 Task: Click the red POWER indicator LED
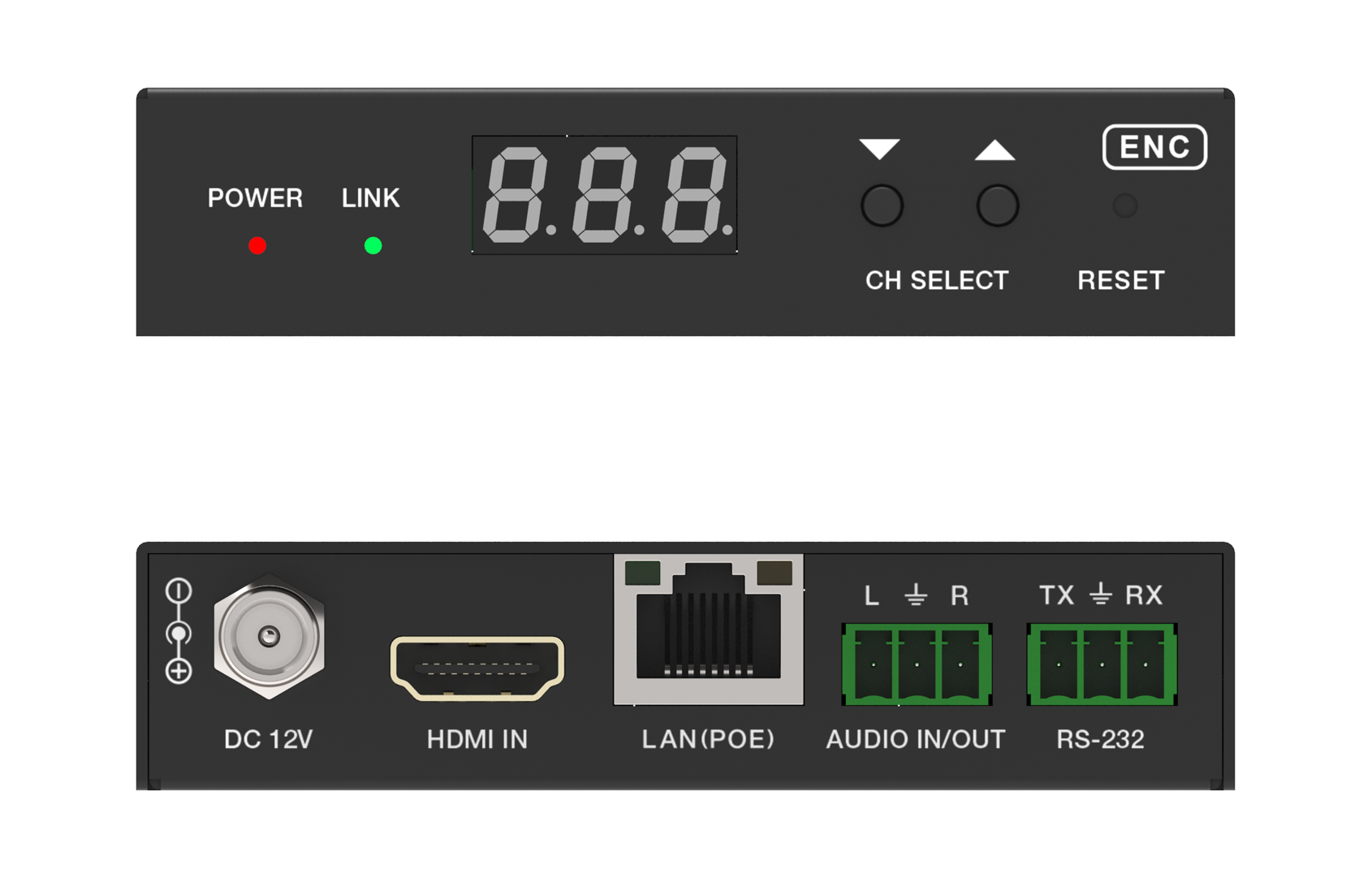257,245
